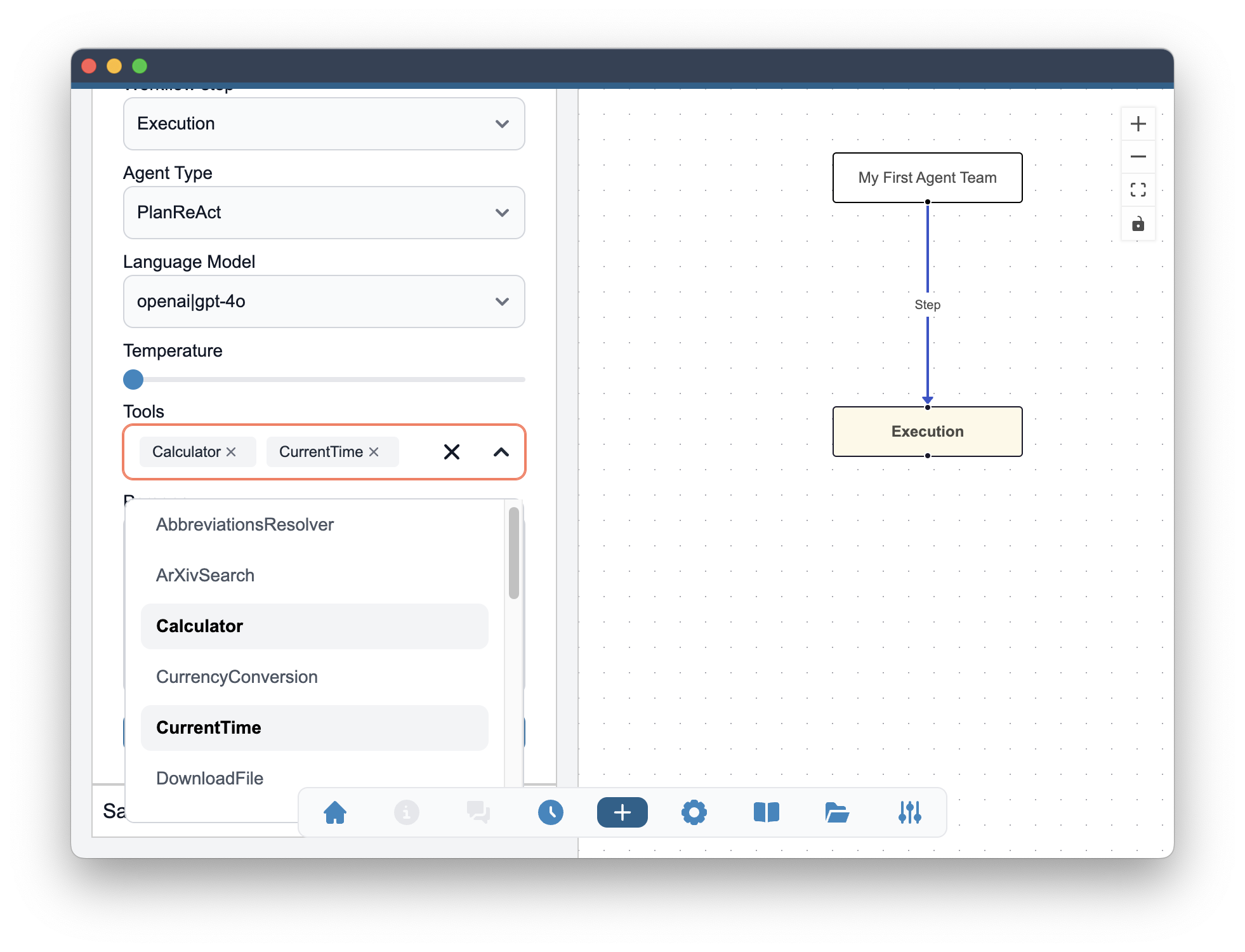Select CurrencyConversion from tools list
Image resolution: width=1245 pixels, height=952 pixels.
pos(315,677)
